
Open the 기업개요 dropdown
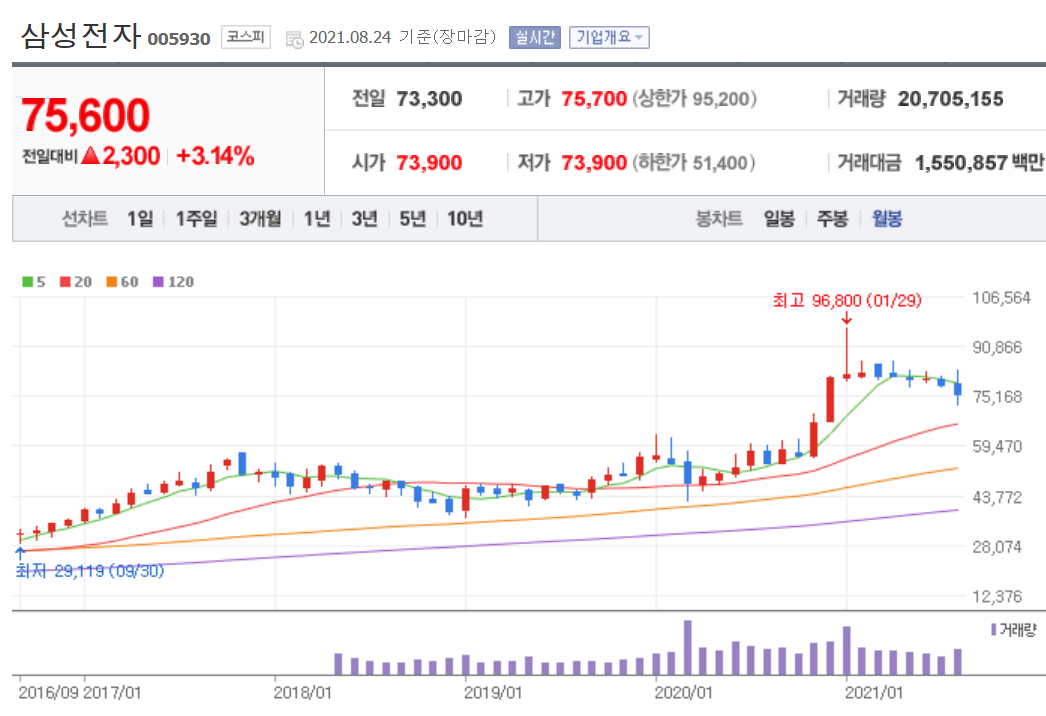[x=609, y=37]
